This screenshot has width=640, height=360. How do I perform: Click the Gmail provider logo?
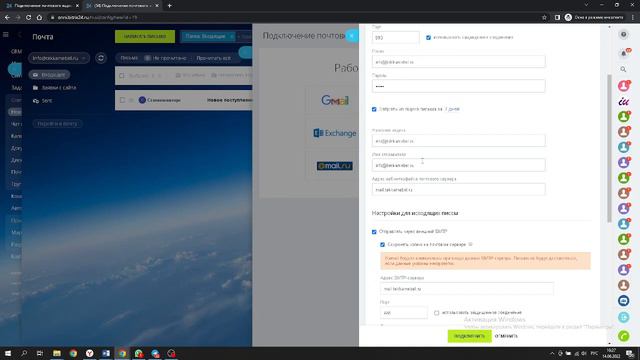[335, 100]
